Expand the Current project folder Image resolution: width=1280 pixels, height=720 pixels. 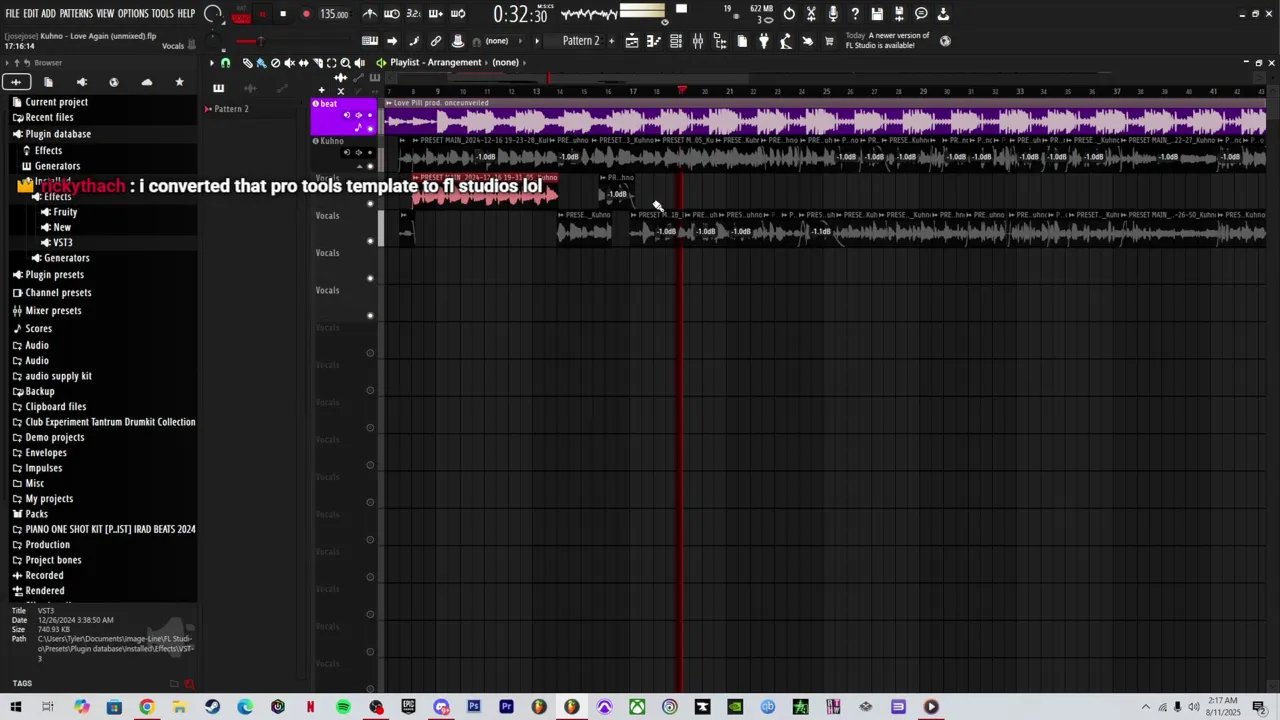pos(56,102)
